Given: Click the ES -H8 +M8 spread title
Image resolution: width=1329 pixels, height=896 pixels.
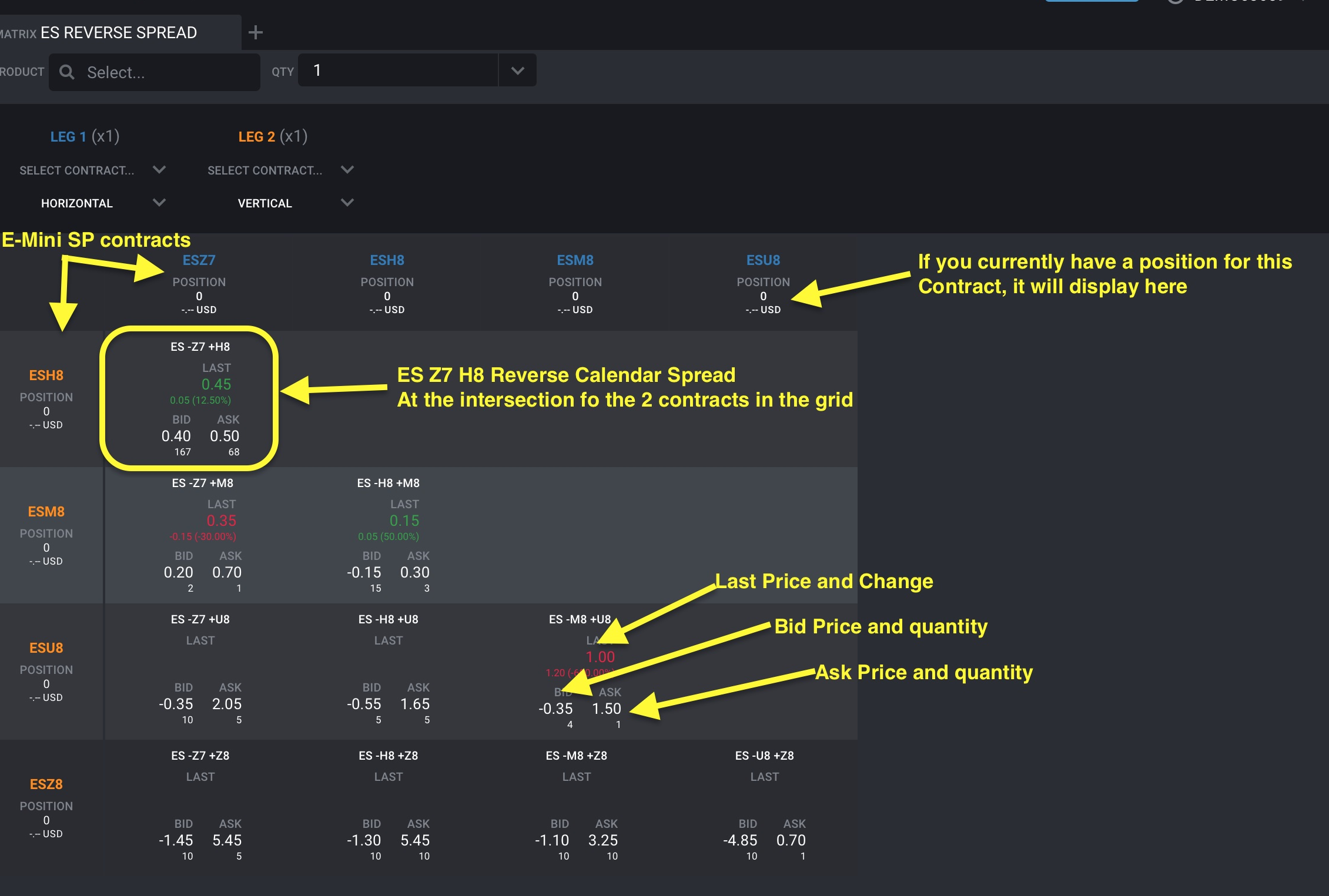Looking at the screenshot, I should pos(388,483).
